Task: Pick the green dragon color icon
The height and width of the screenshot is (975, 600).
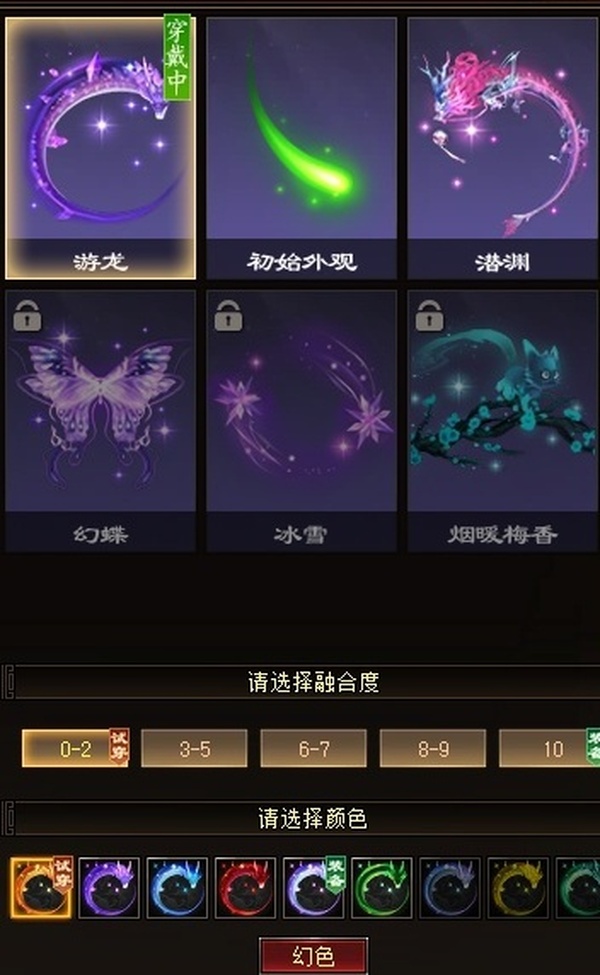Action: [x=382, y=888]
